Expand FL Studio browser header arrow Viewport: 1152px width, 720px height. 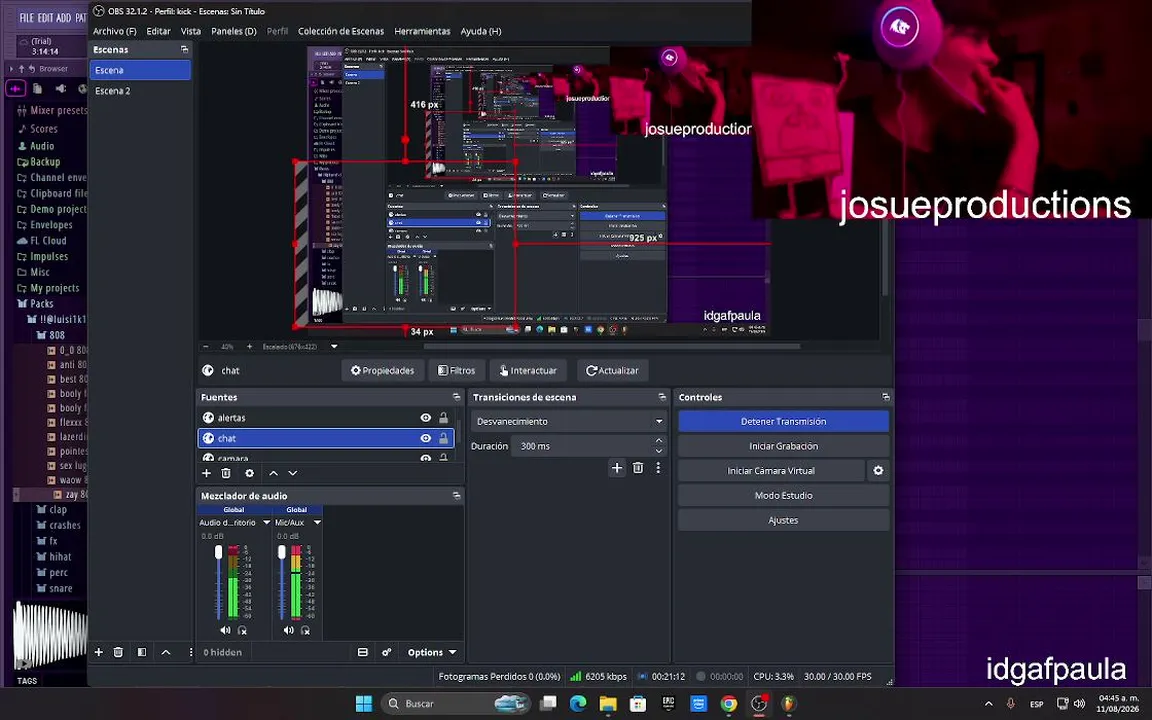coord(11,68)
